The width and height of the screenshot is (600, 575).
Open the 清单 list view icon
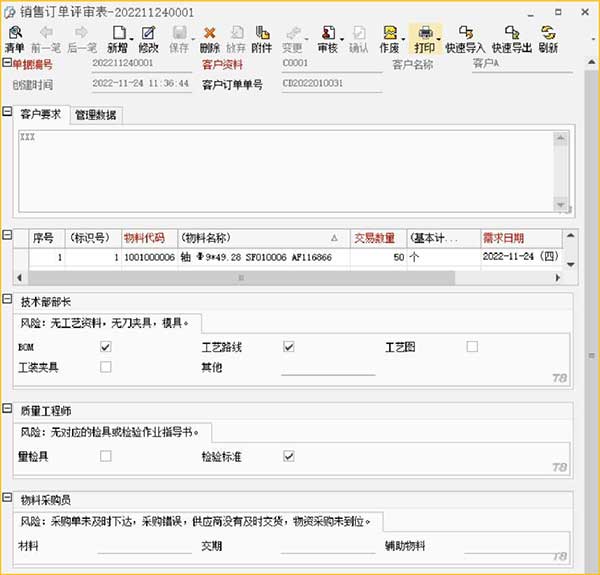point(15,39)
